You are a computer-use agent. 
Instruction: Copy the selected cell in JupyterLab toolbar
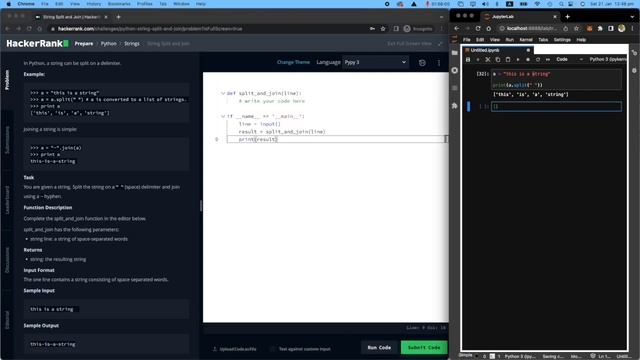(x=498, y=60)
